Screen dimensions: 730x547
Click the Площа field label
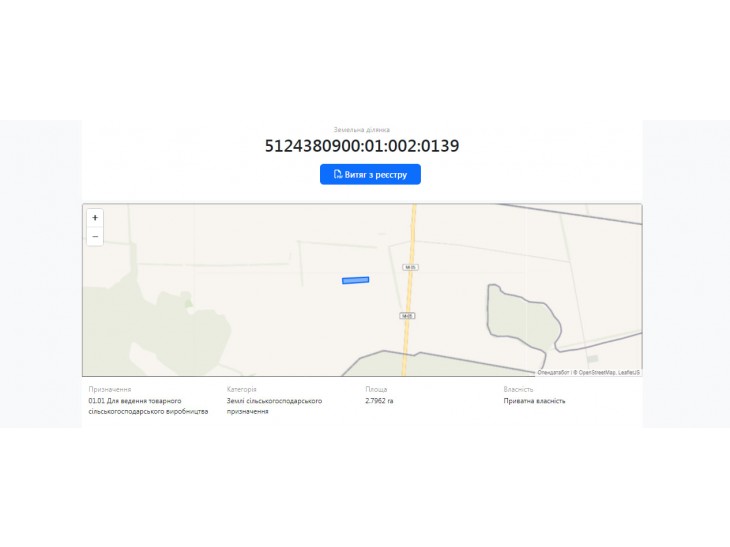pyautogui.click(x=376, y=389)
